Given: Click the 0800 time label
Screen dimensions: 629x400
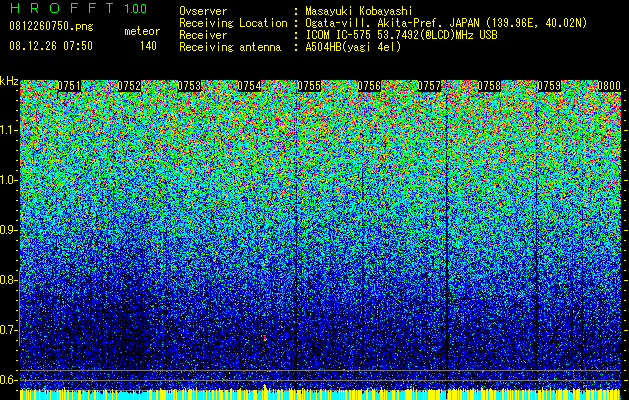Looking at the screenshot, I should 609,86.
